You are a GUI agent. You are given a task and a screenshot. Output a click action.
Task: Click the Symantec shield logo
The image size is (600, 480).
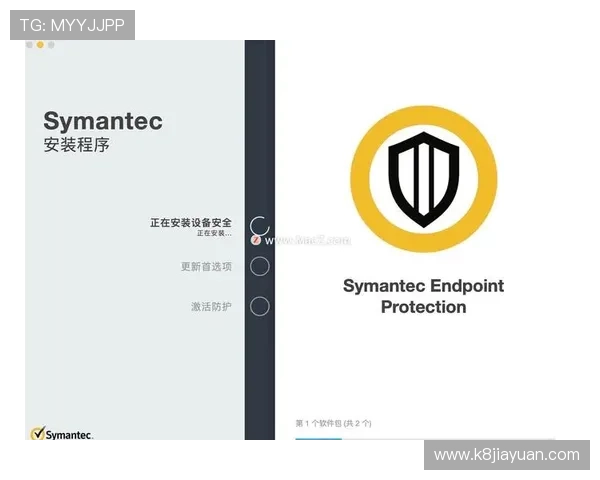tap(423, 179)
